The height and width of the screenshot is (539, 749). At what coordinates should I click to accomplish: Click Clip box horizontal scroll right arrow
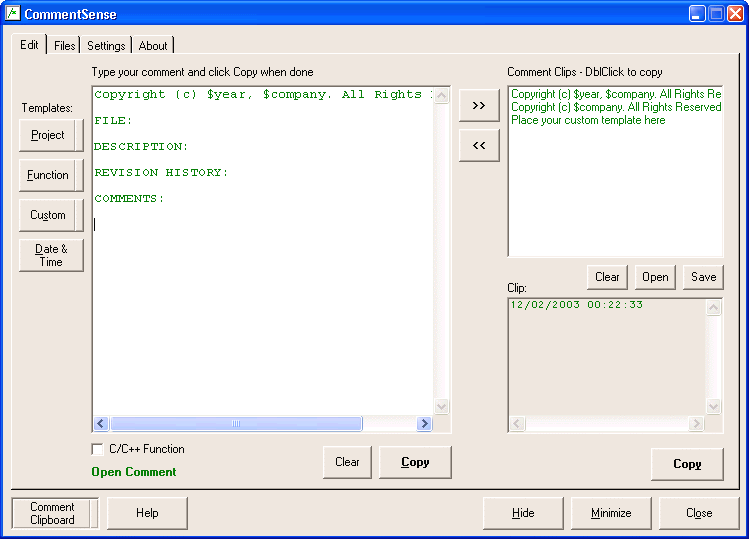point(696,423)
